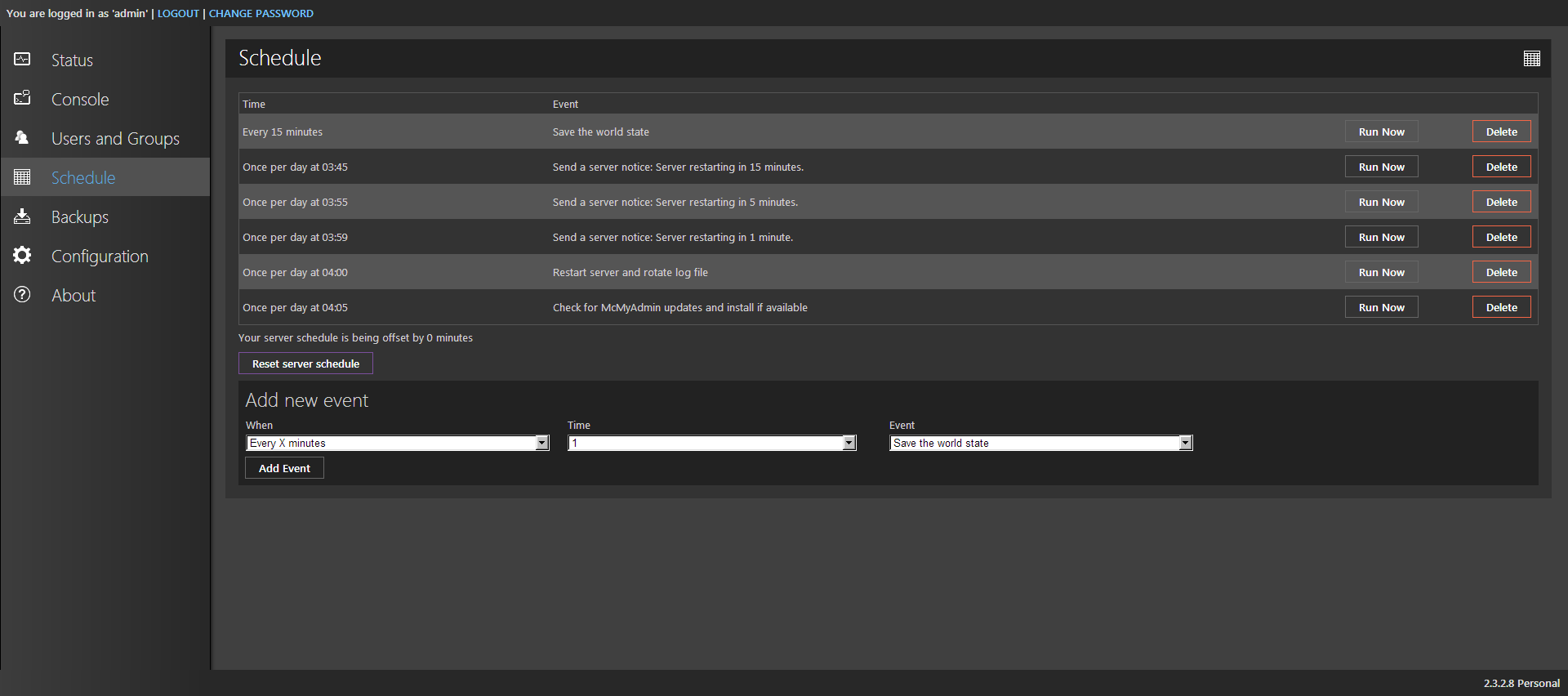Run Now for Restart server and rotate log
1568x696 pixels.
[1381, 272]
